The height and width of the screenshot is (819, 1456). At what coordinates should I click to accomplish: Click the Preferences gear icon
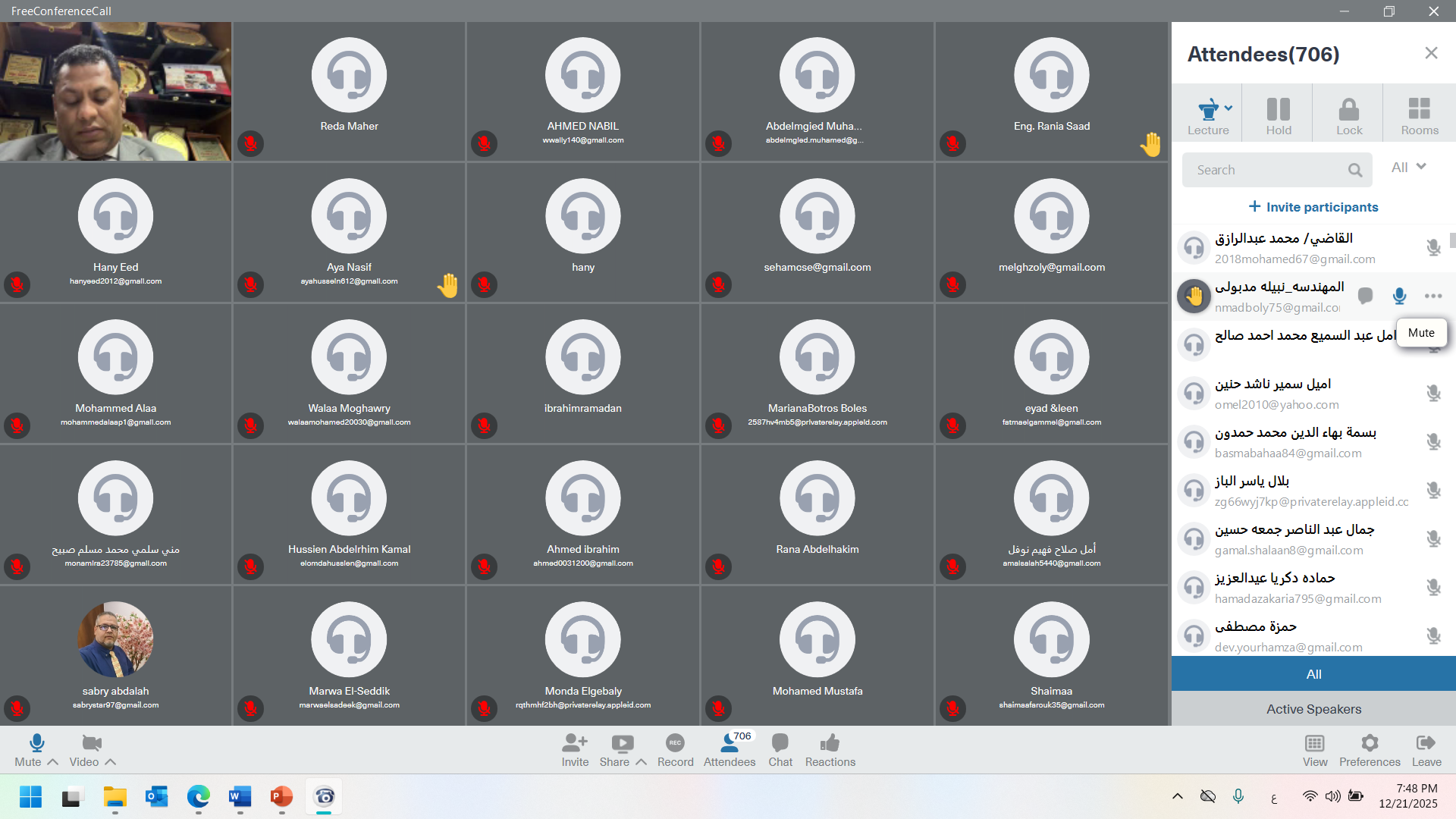1369,743
